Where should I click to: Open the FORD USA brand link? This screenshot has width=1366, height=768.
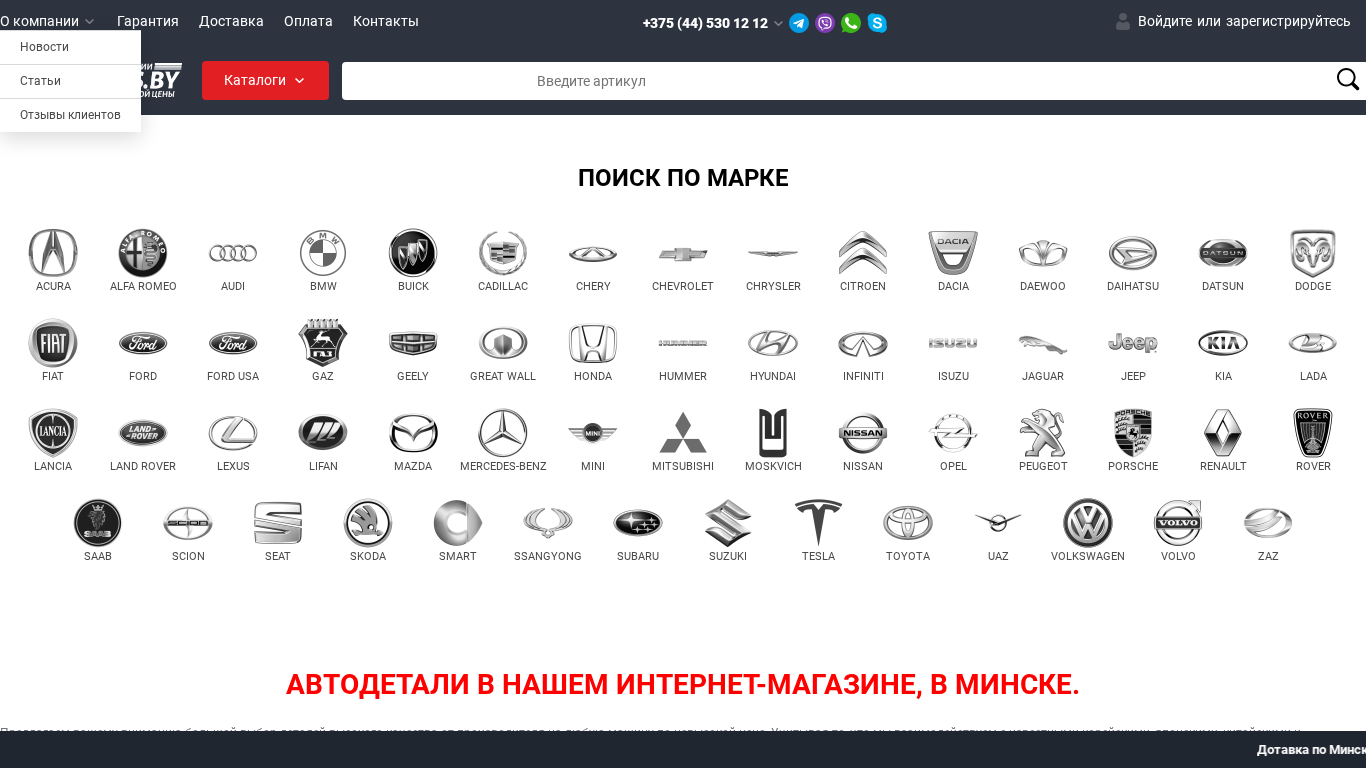233,376
